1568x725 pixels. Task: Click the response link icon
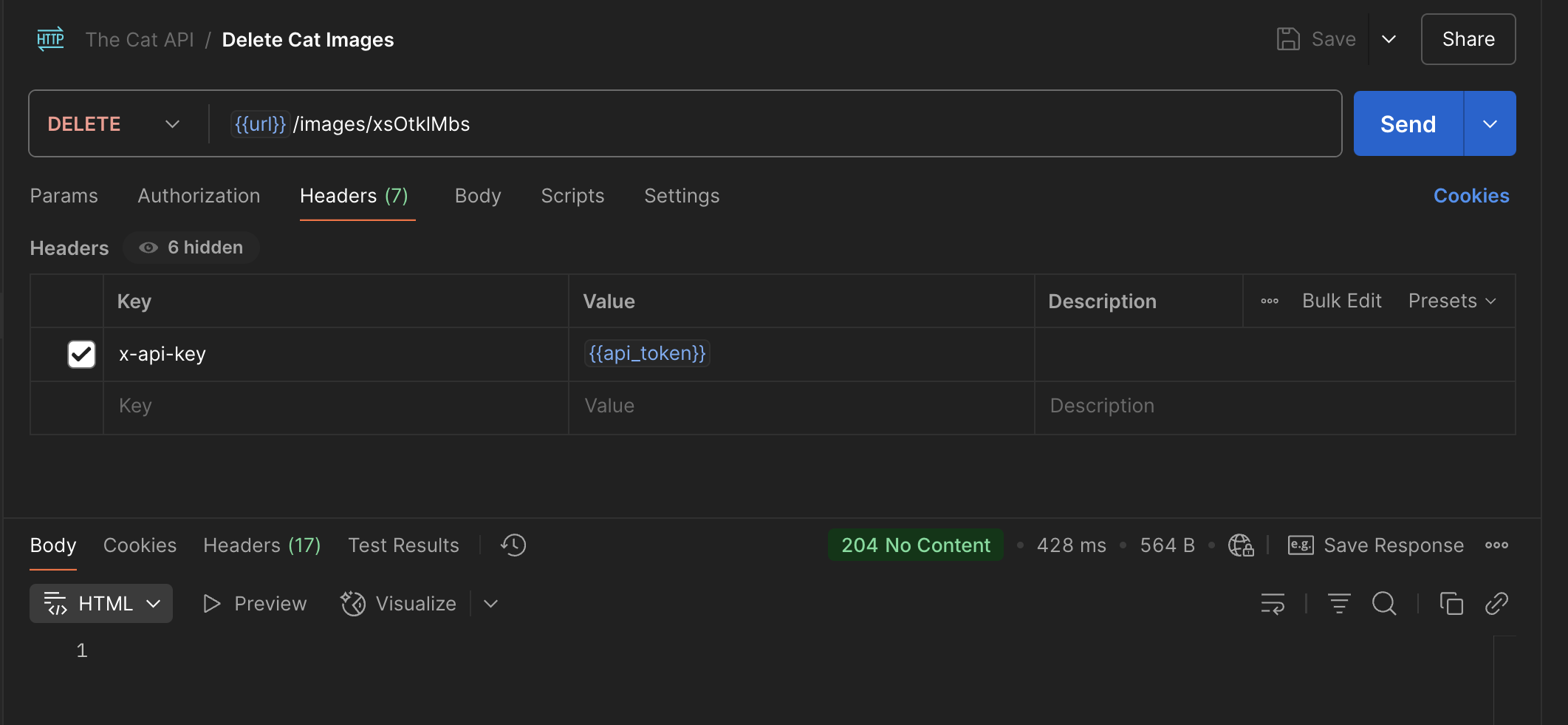click(1496, 604)
